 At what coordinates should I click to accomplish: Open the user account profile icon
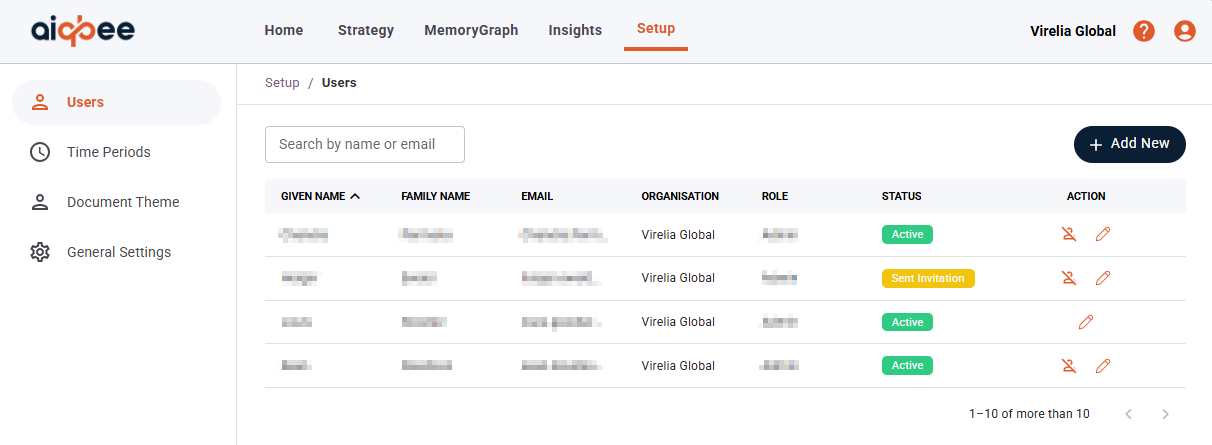coord(1185,31)
